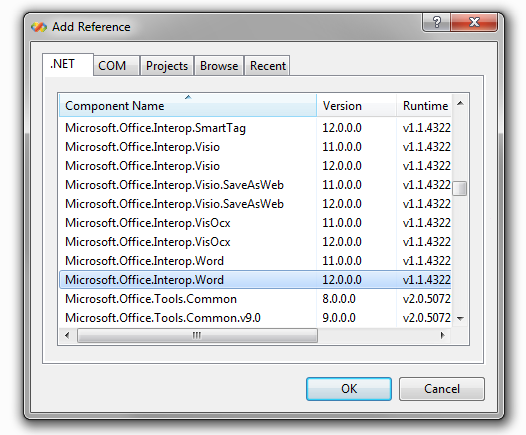Dismiss dialog with Cancel button
The image size is (526, 435).
point(441,389)
